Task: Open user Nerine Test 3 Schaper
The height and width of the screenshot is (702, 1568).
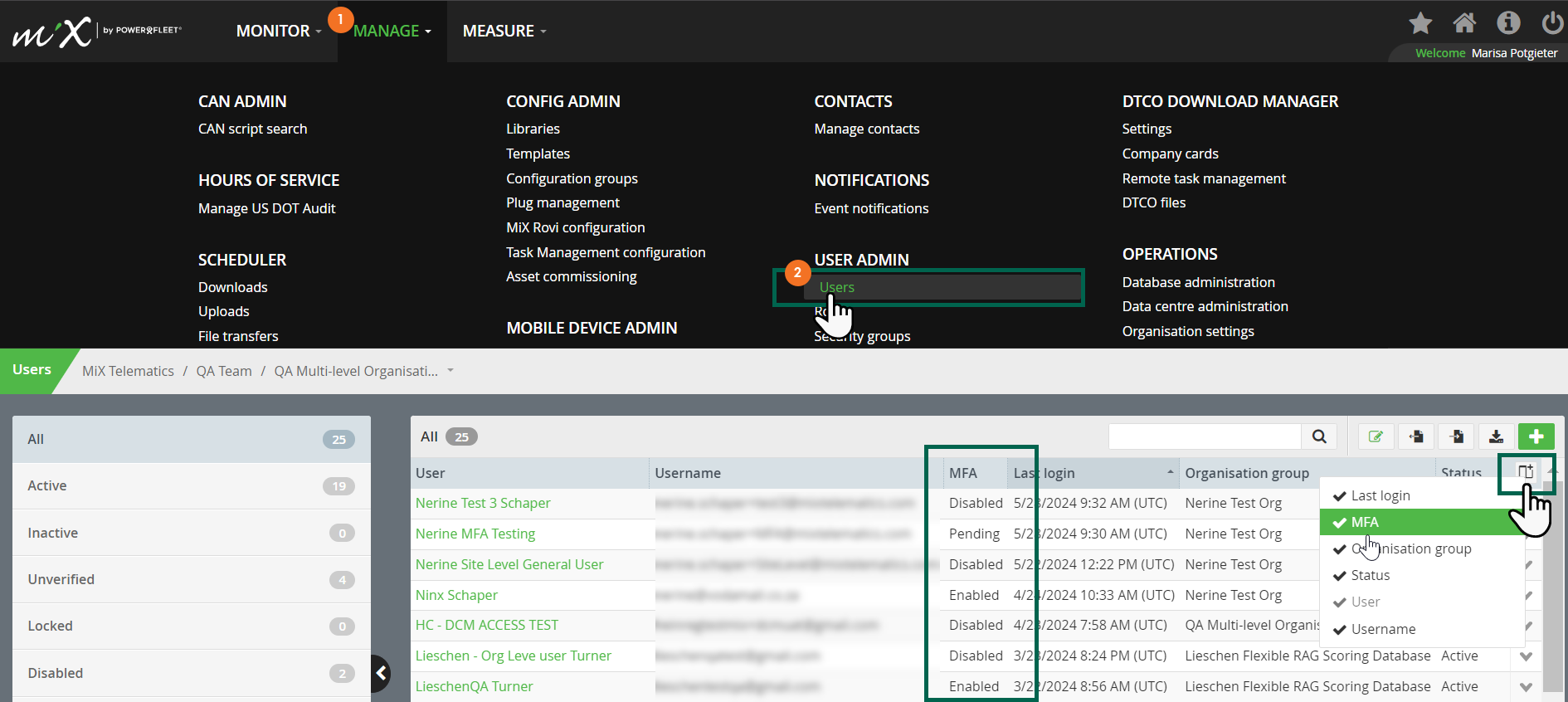Action: (483, 503)
